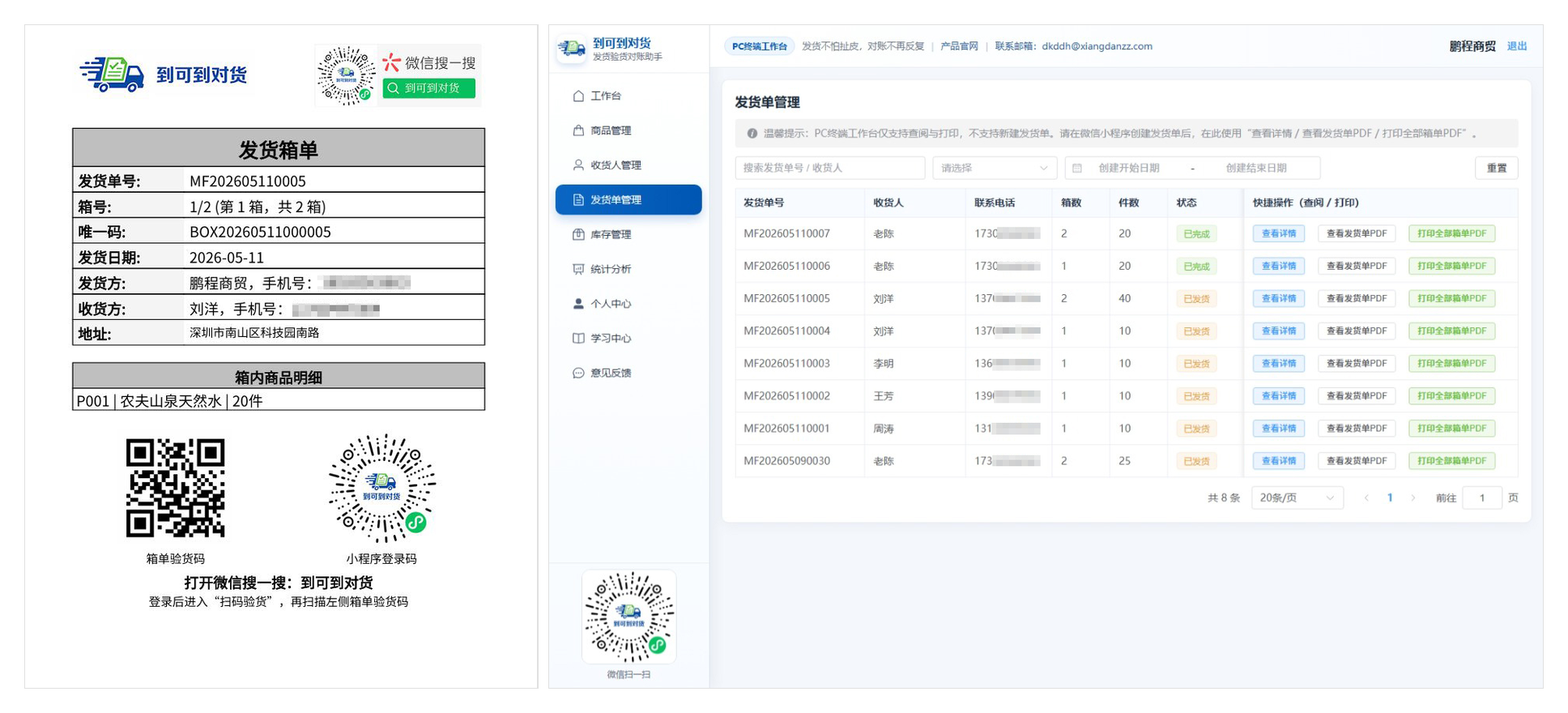Click BOX20260511000005 unique code on slip
Viewport: 1568px width, 713px height.
pos(260,233)
